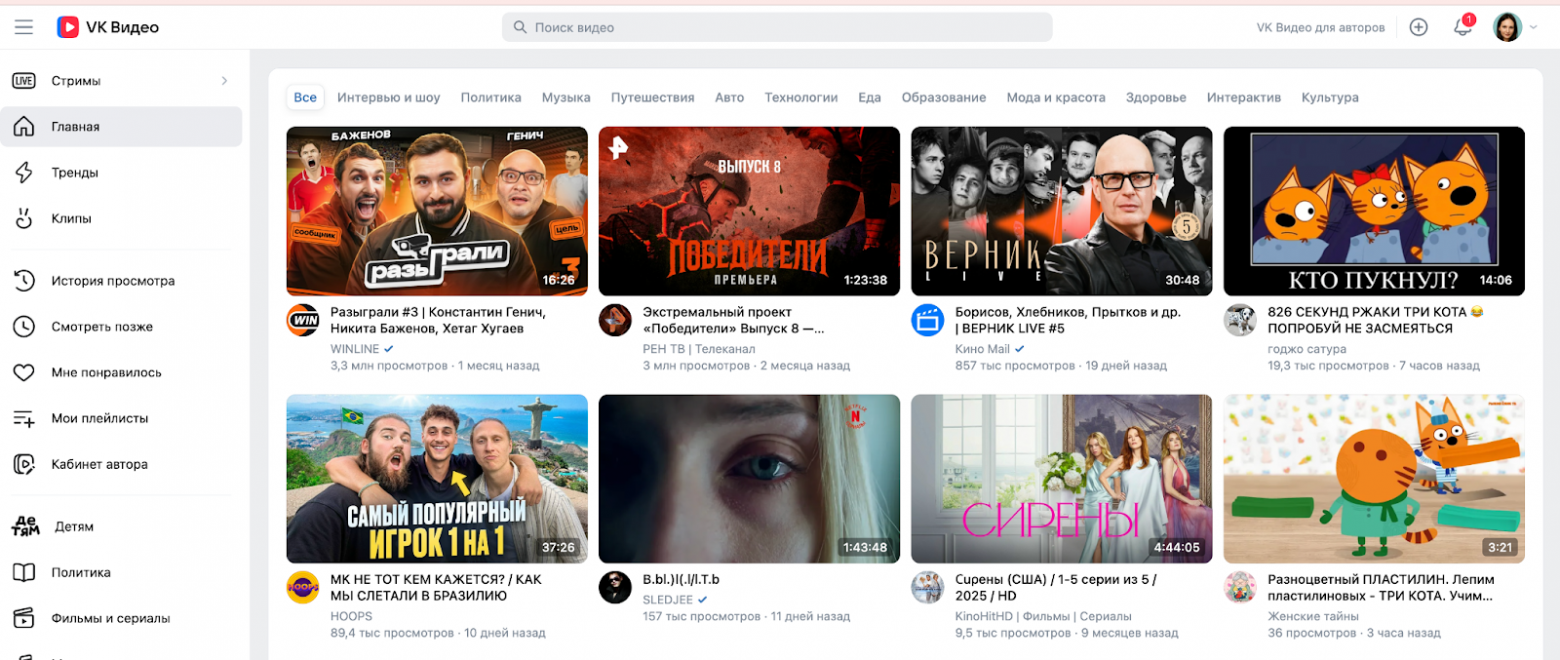
Task: Click the HOOPS channel avatar
Action: [x=302, y=587]
